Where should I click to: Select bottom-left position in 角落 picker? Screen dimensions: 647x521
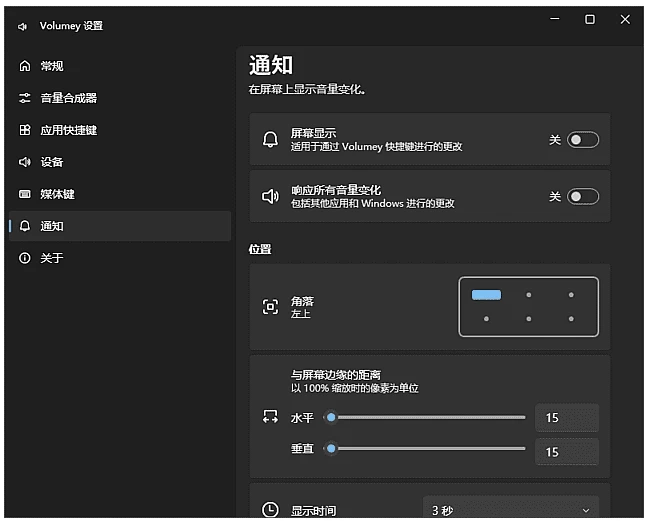486,319
